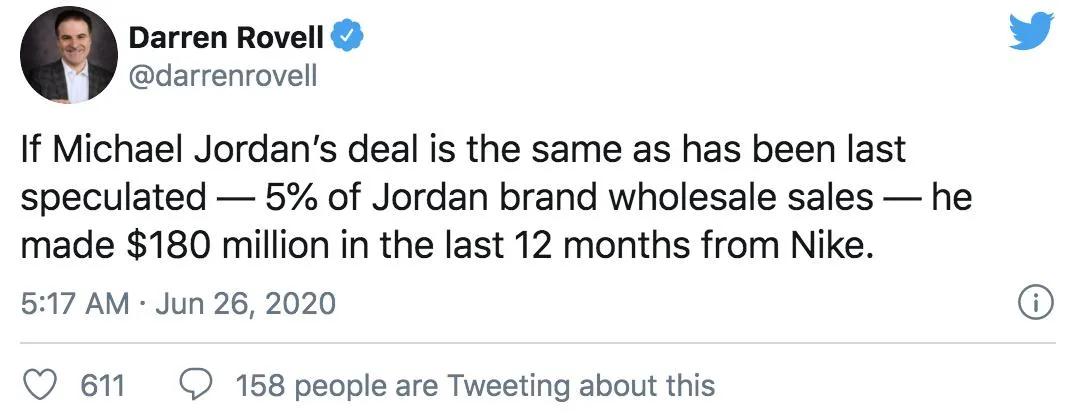Click the Darren Rovell display name
Image resolution: width=1074 pixels, height=416 pixels.
(227, 38)
